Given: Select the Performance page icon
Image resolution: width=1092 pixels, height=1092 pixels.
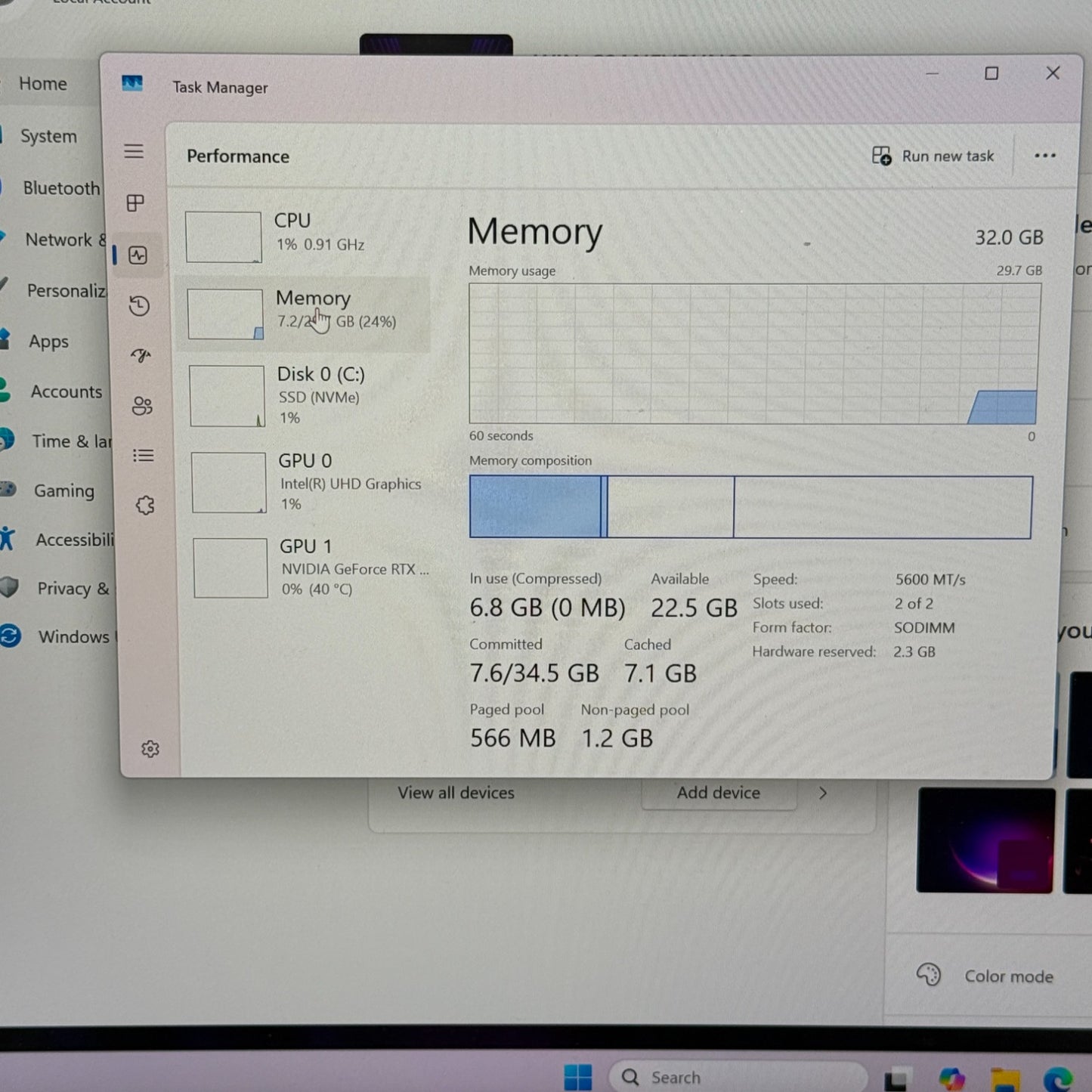Looking at the screenshot, I should tap(138, 255).
